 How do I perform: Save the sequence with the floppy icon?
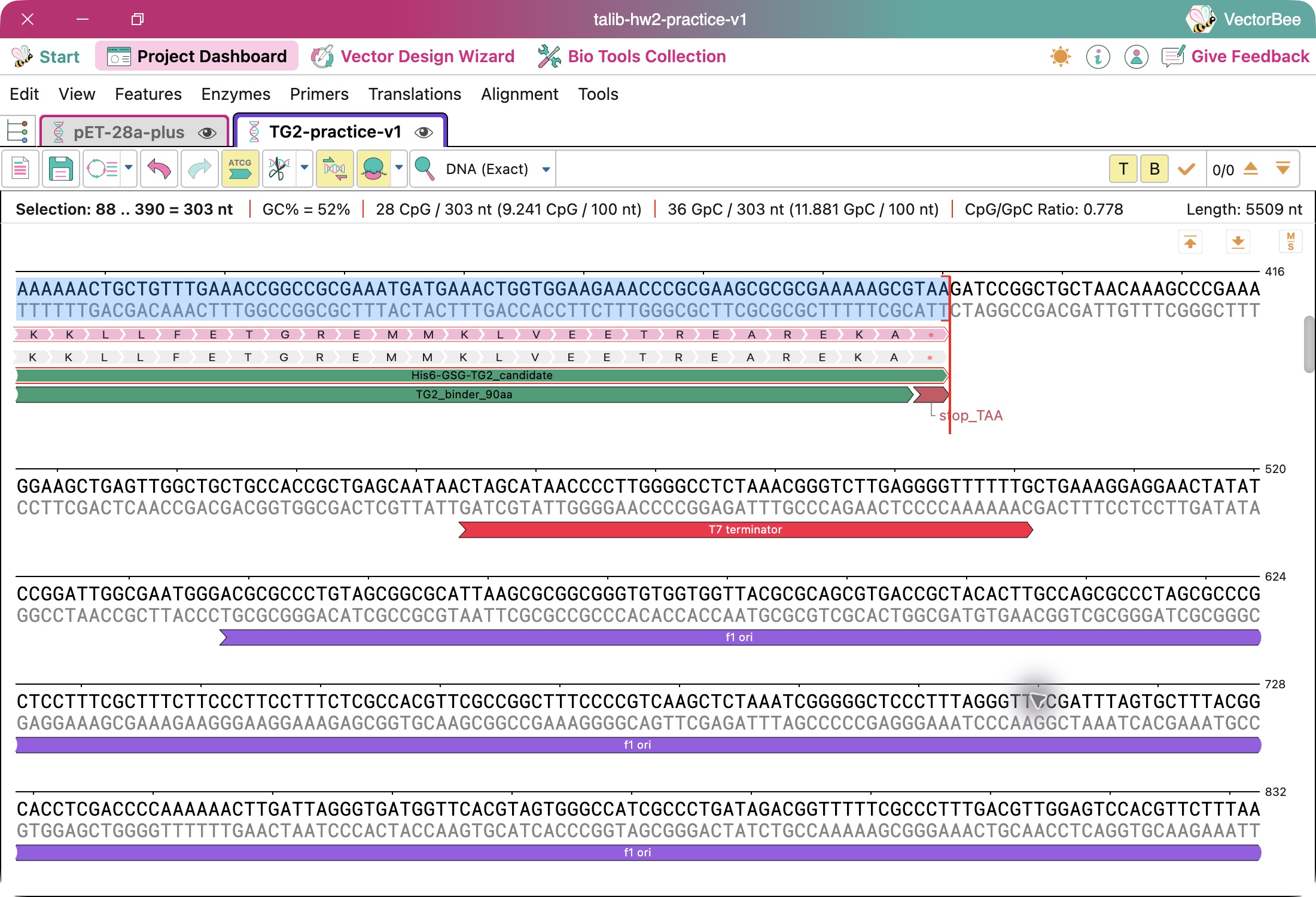coord(60,169)
